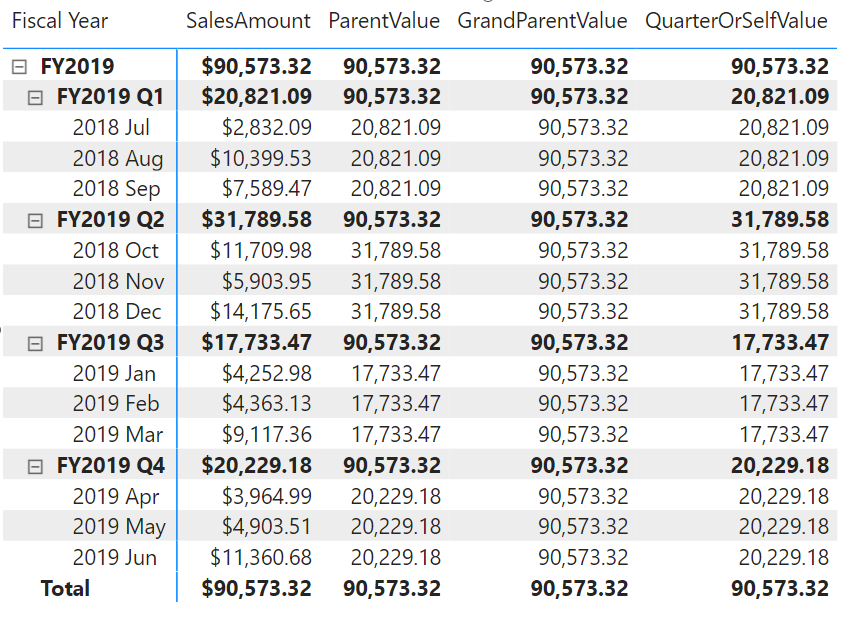Select the 2018 Aug row label

point(118,158)
